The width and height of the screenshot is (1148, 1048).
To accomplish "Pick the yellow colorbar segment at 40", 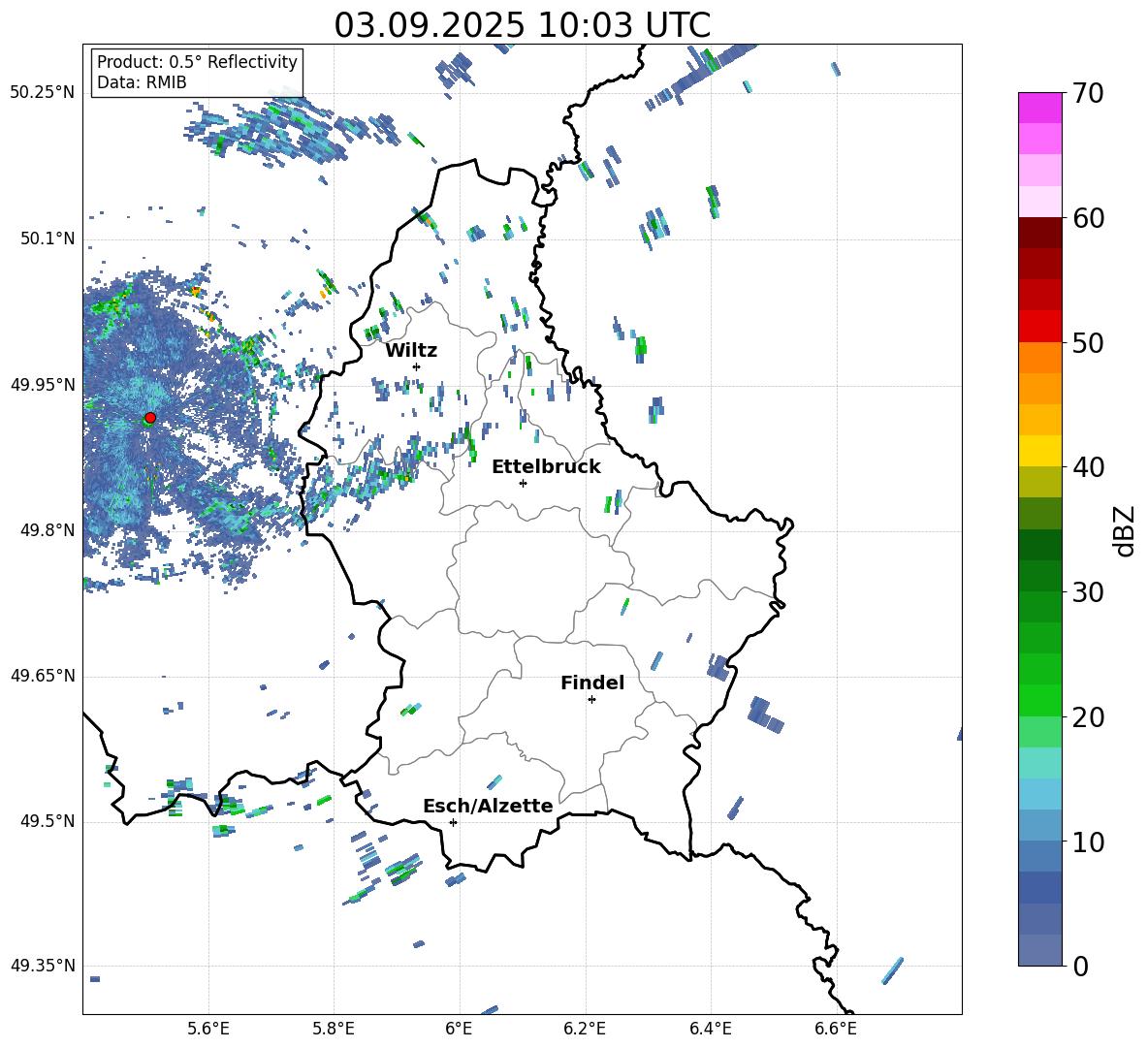I will point(1039,451).
